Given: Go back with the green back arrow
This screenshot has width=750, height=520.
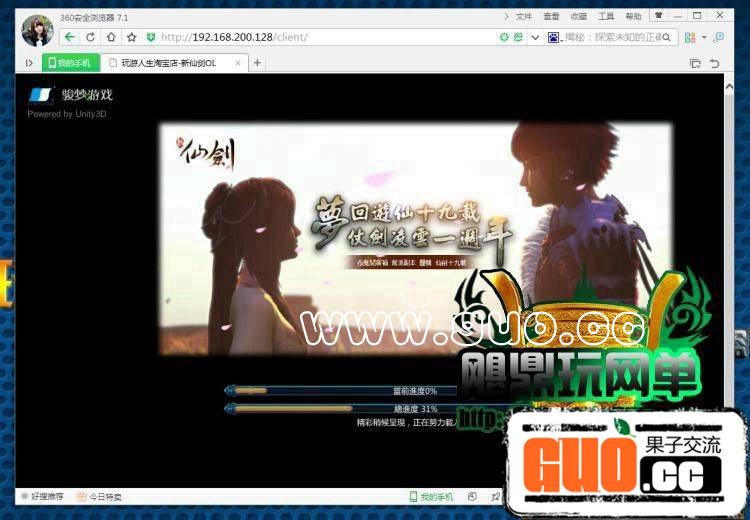Looking at the screenshot, I should 70,37.
